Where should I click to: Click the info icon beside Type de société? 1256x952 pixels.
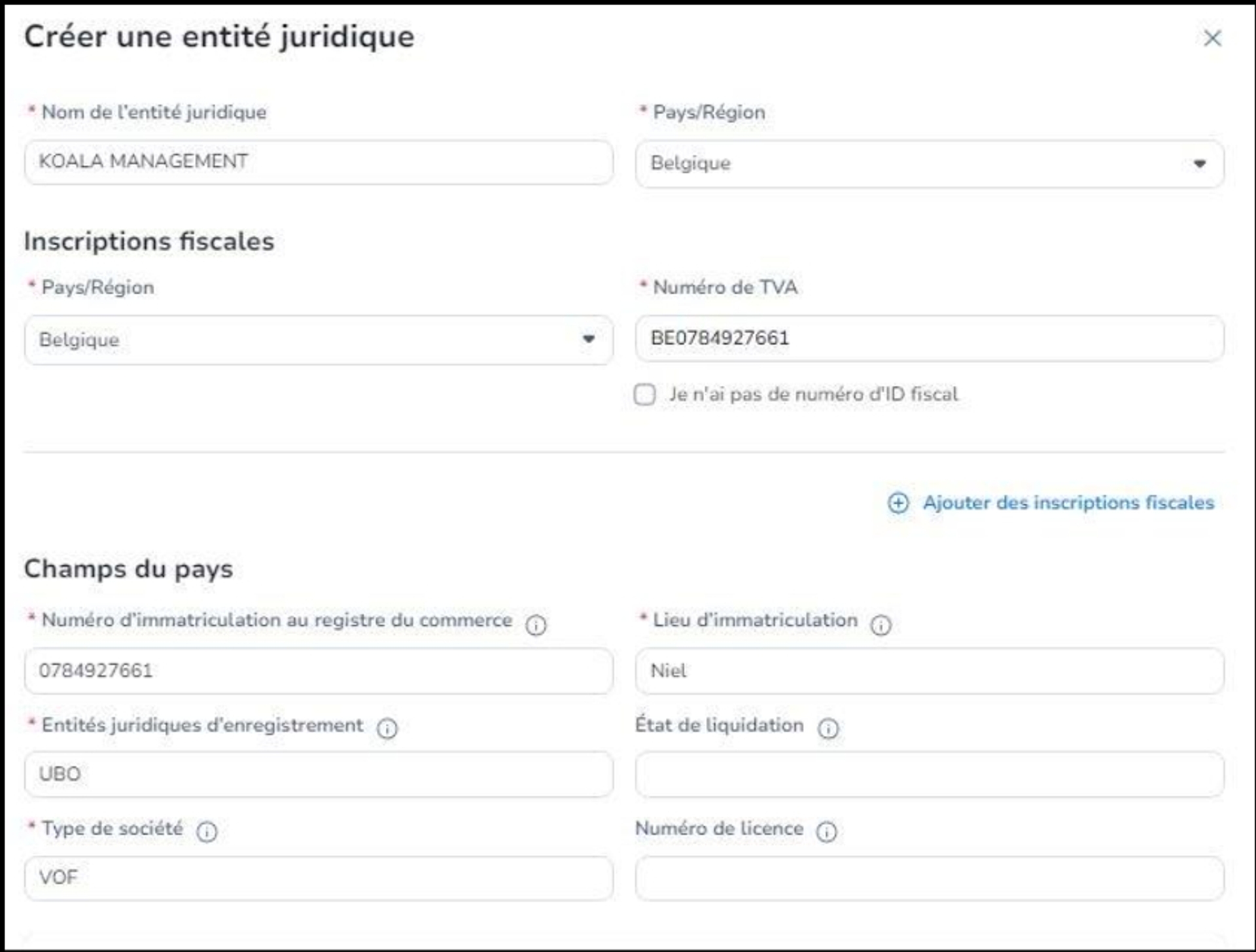[207, 832]
